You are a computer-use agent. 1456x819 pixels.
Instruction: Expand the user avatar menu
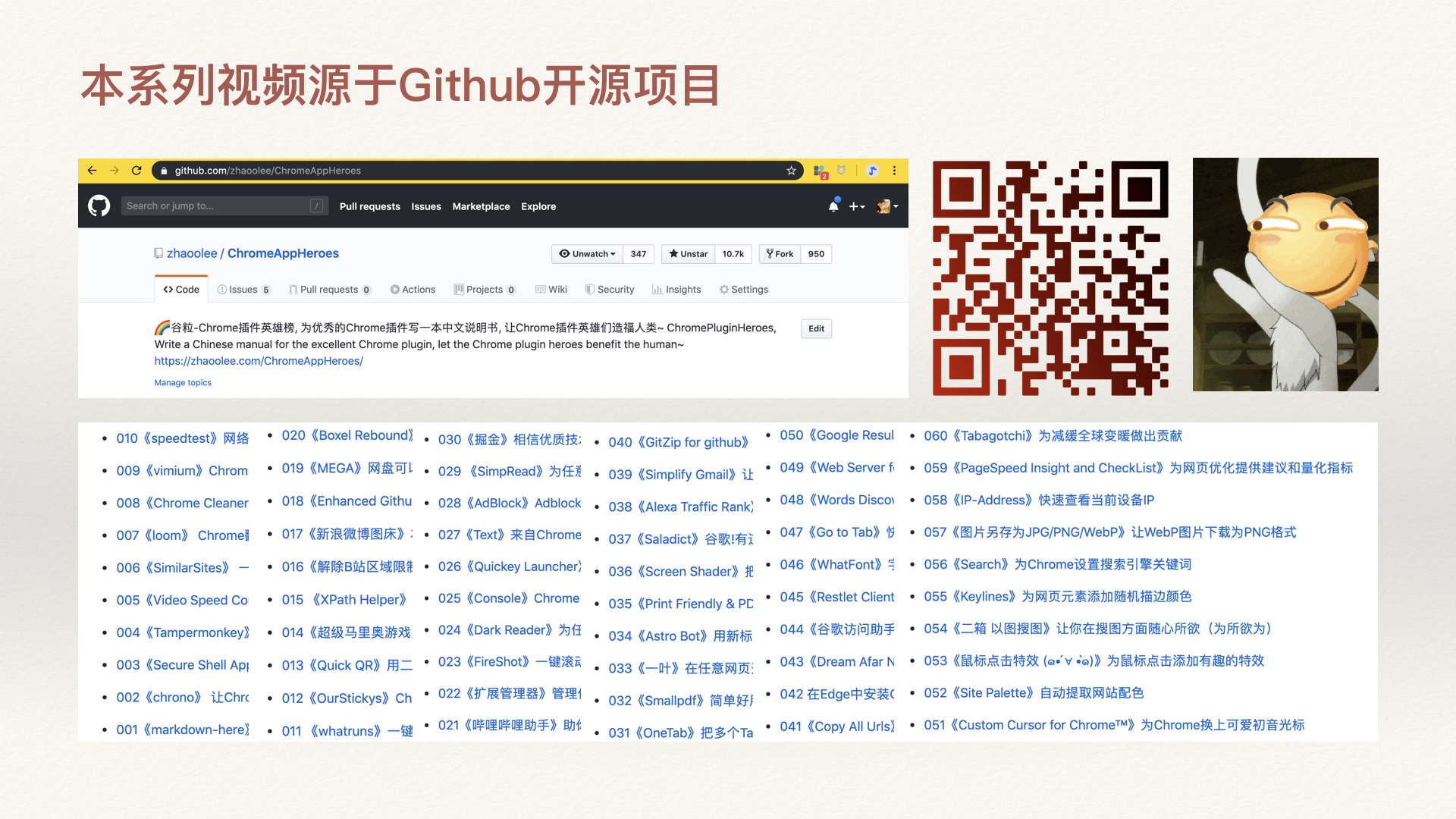coord(886,206)
